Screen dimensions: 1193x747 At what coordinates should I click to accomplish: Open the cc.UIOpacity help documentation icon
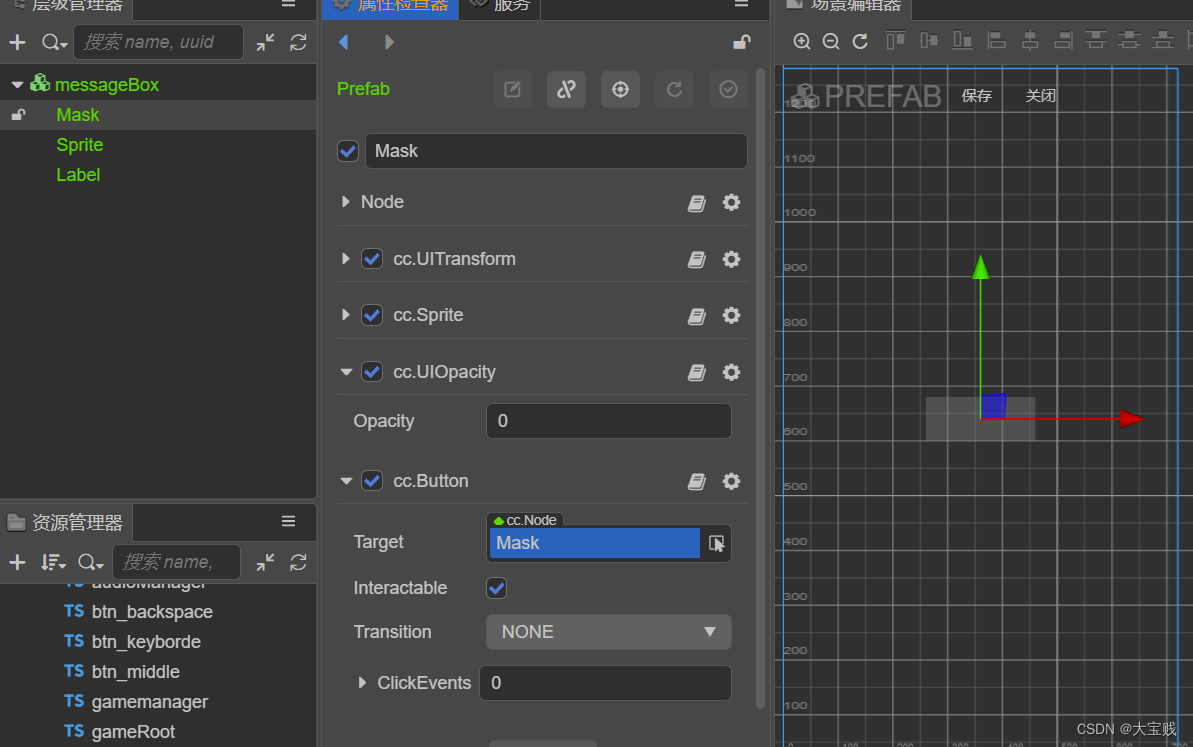click(x=697, y=372)
